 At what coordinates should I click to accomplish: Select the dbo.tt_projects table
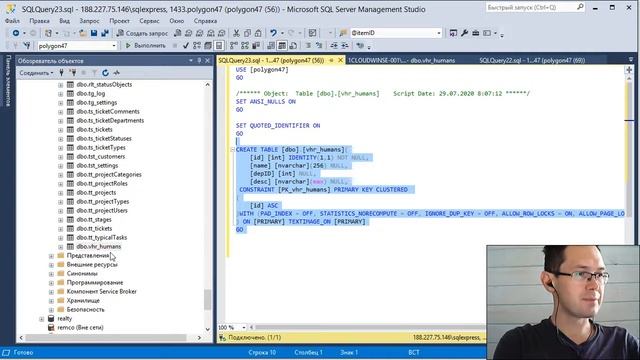point(96,193)
